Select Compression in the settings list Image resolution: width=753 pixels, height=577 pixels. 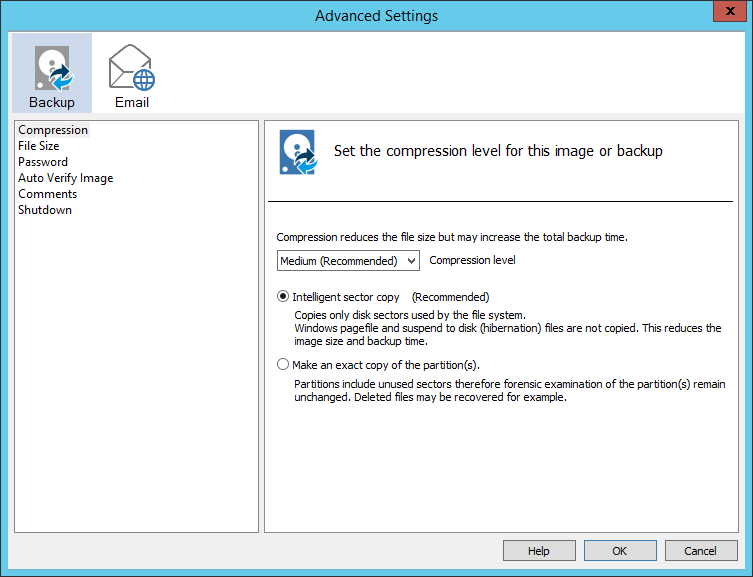click(x=53, y=130)
